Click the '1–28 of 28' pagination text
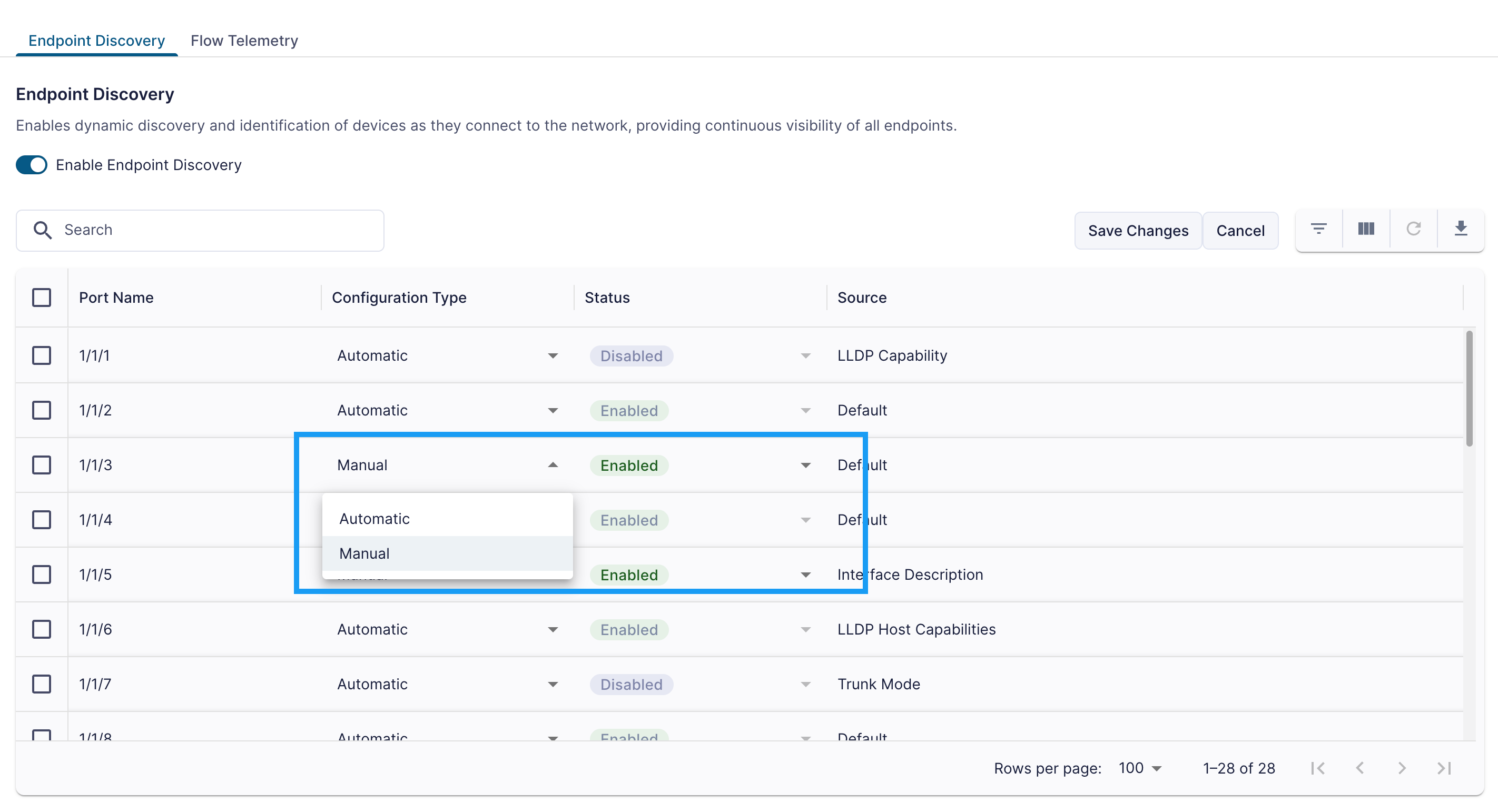The image size is (1498, 812). click(x=1239, y=768)
